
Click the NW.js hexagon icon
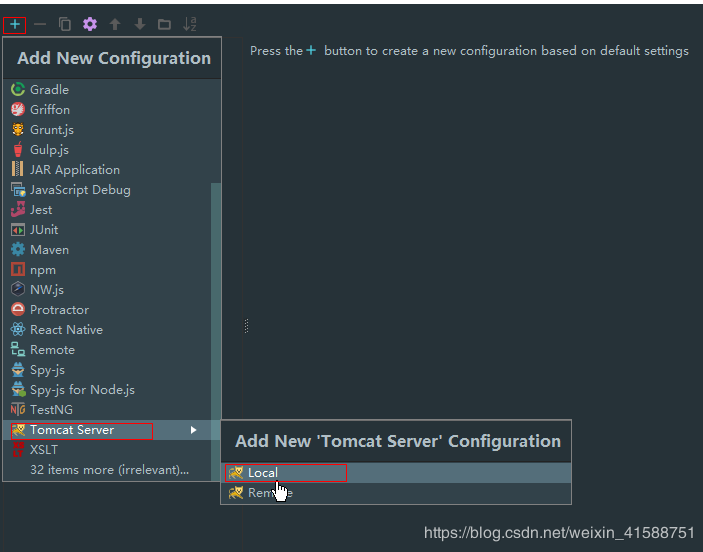[18, 289]
